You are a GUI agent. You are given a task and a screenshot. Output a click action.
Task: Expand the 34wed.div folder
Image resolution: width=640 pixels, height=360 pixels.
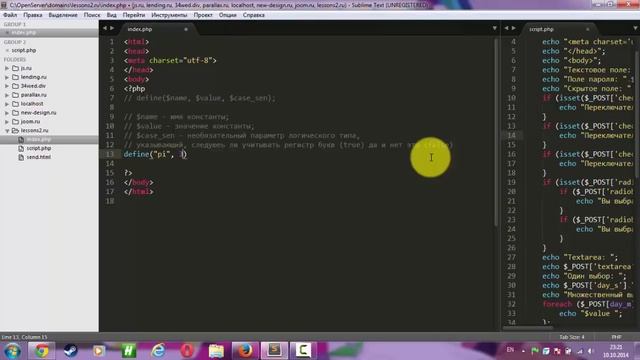[7, 86]
